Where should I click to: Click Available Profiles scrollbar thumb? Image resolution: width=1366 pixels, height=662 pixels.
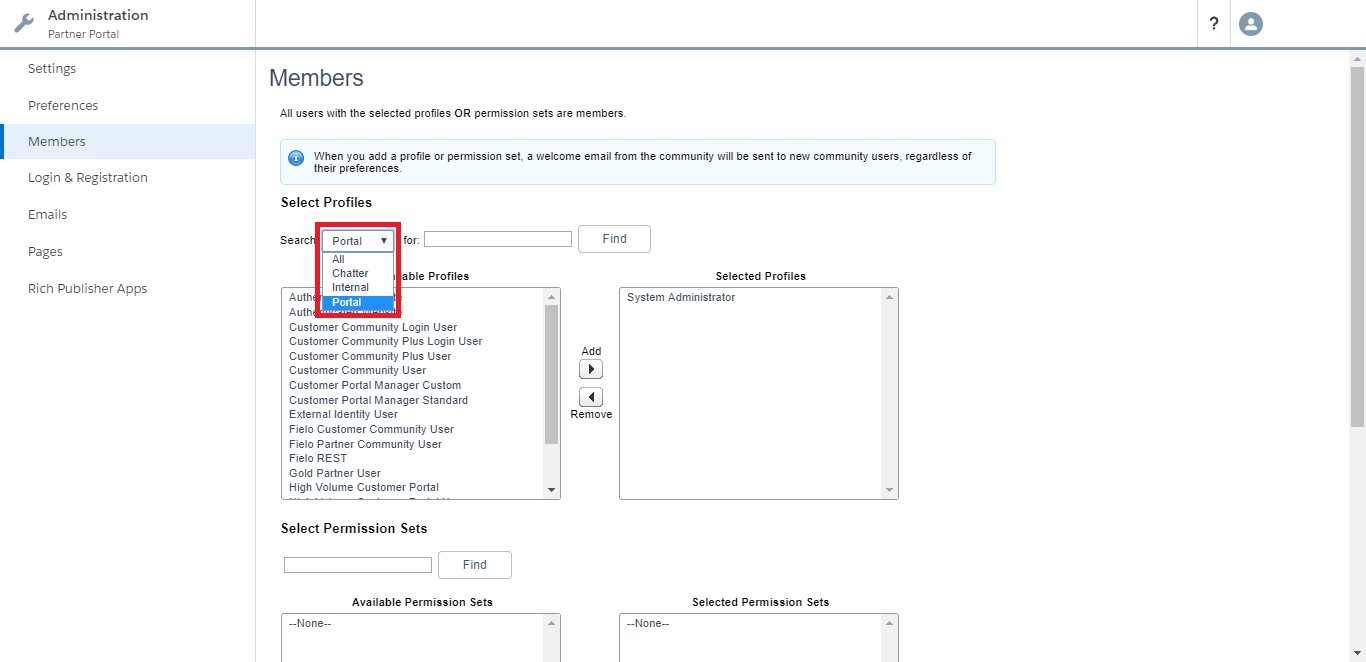click(x=551, y=374)
